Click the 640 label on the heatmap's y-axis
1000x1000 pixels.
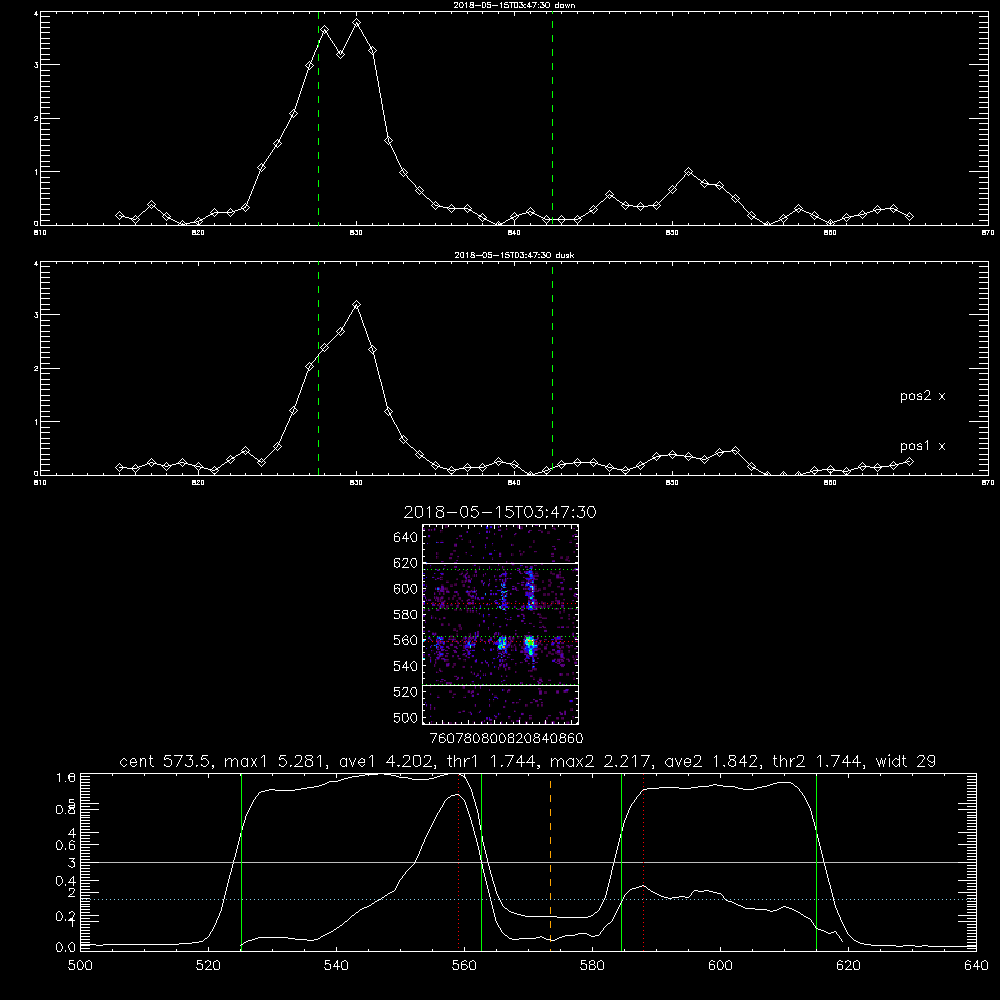(x=406, y=538)
